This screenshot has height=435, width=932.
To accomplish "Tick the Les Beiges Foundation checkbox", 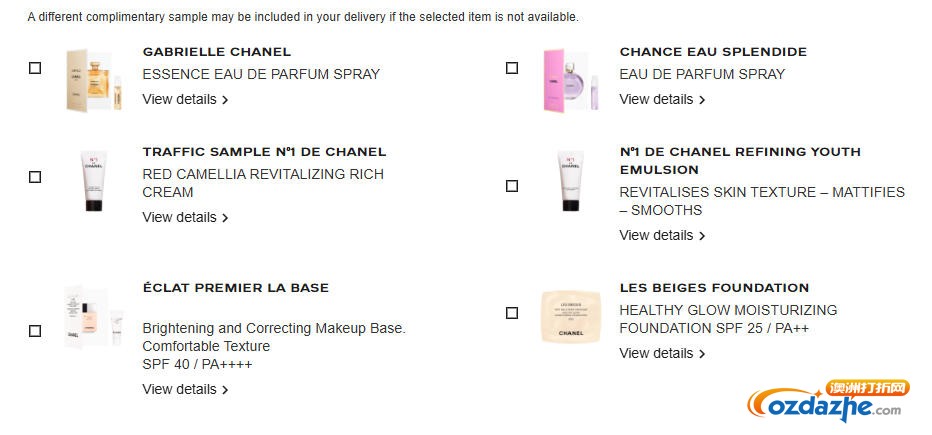I will [x=512, y=313].
